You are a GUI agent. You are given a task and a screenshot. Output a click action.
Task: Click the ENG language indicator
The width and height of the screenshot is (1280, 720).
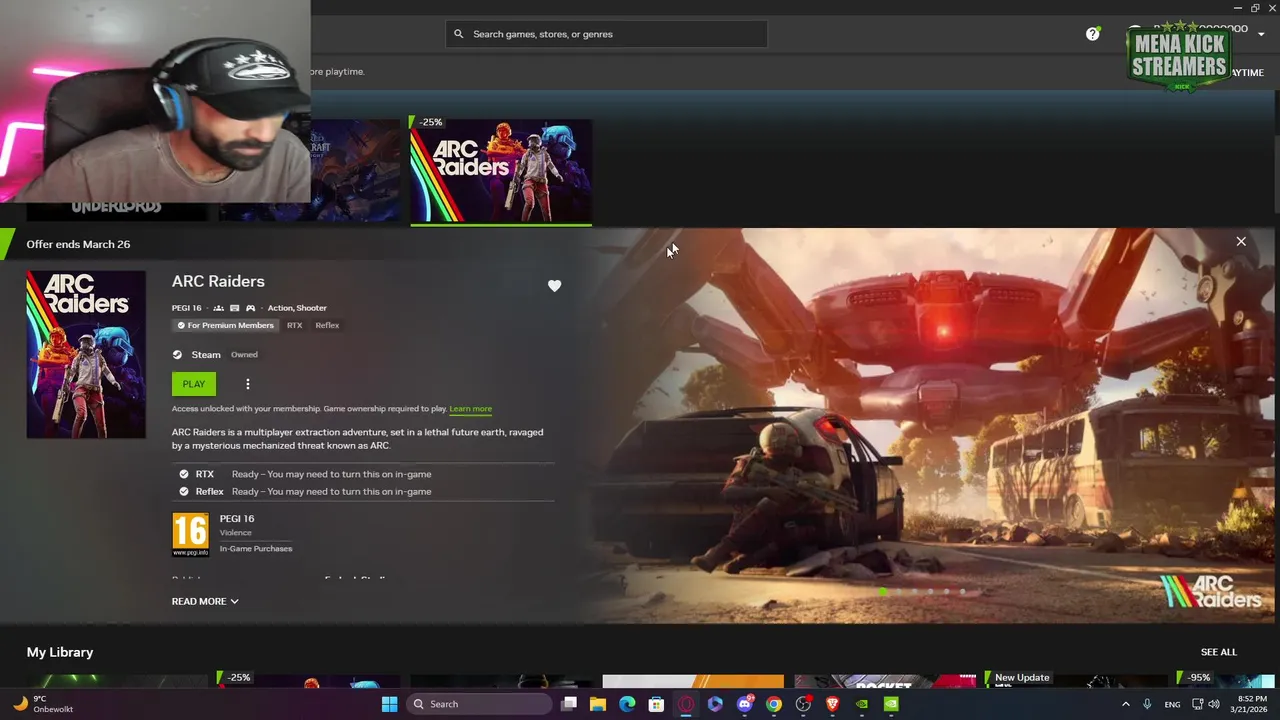pyautogui.click(x=1172, y=704)
